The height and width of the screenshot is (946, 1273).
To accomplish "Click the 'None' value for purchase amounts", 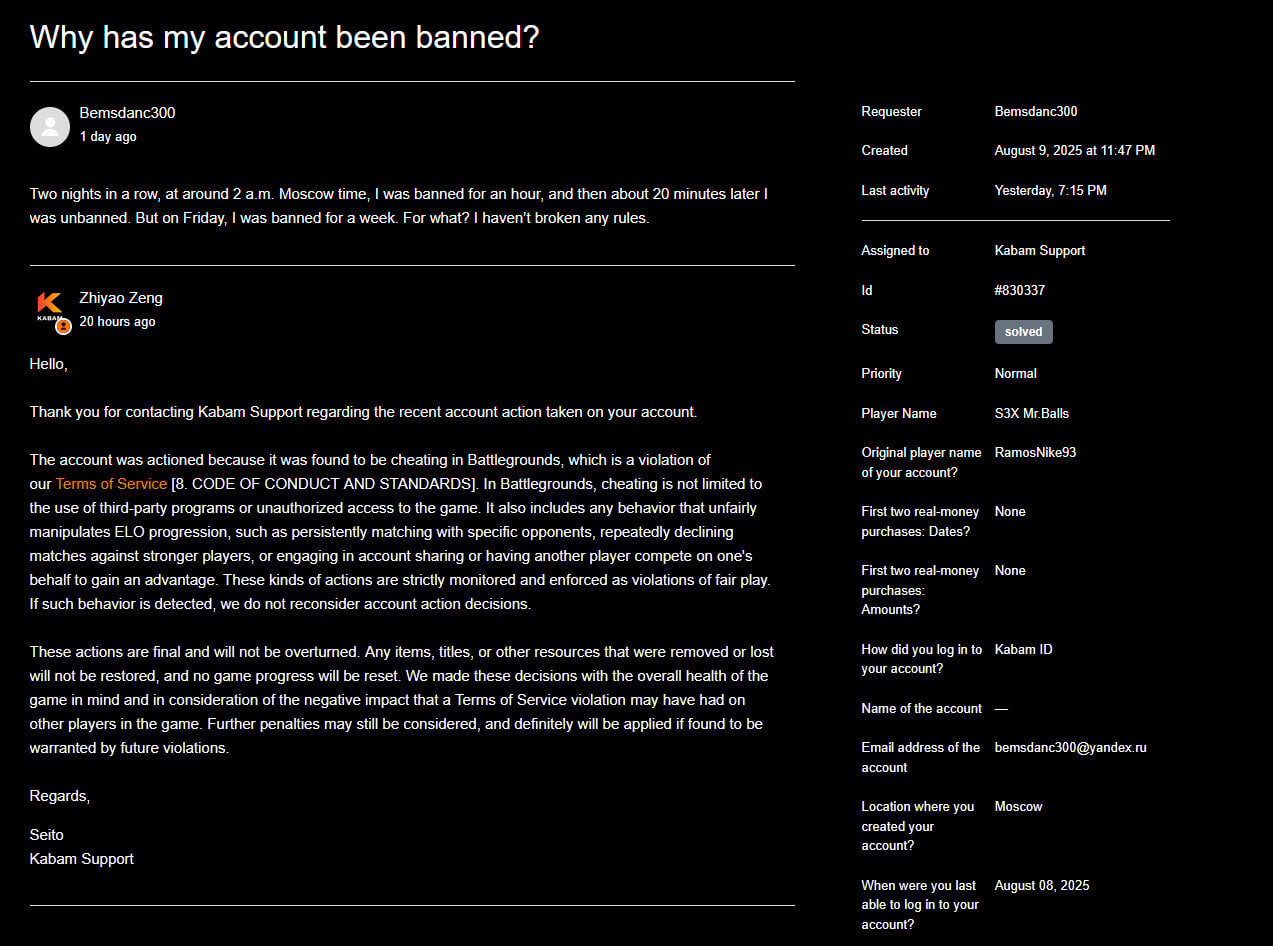I will coord(1010,571).
